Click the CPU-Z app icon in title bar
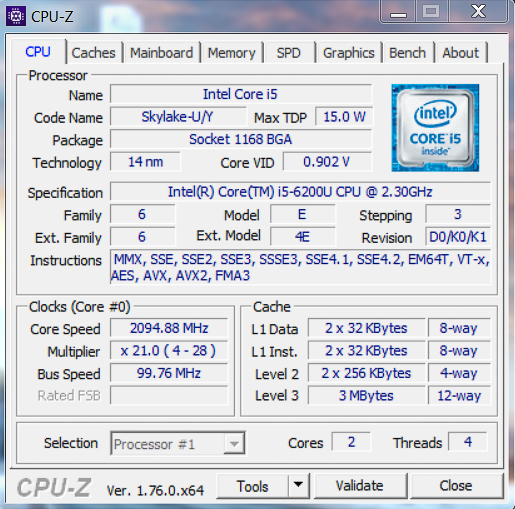Image resolution: width=515 pixels, height=509 pixels. (16, 16)
